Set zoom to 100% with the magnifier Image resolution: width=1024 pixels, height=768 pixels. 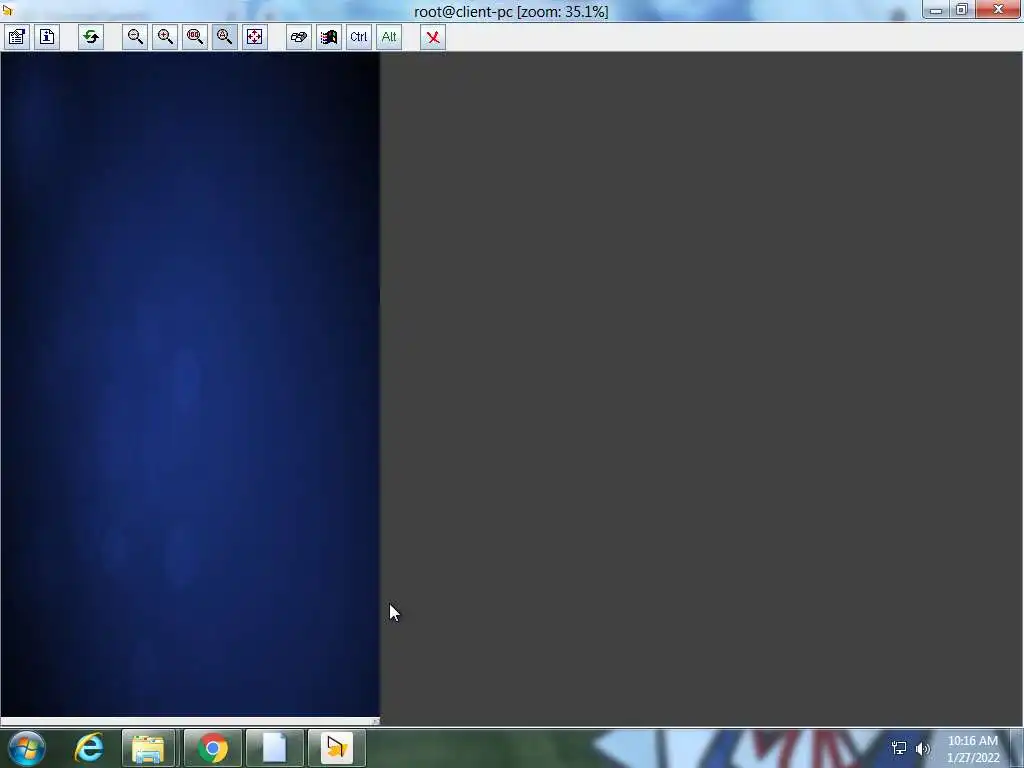coord(195,37)
